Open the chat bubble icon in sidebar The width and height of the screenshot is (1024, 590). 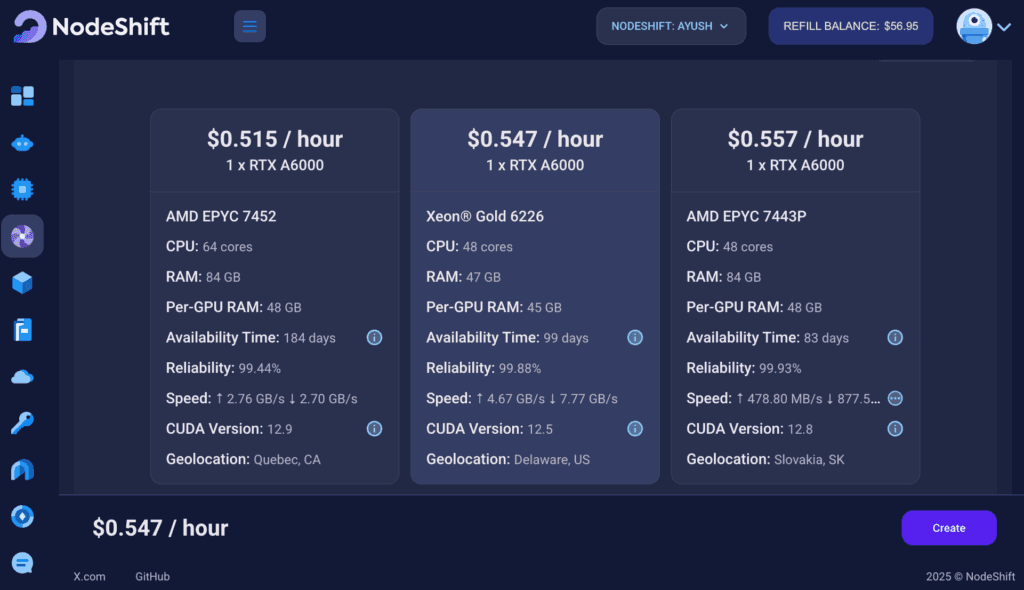22,563
